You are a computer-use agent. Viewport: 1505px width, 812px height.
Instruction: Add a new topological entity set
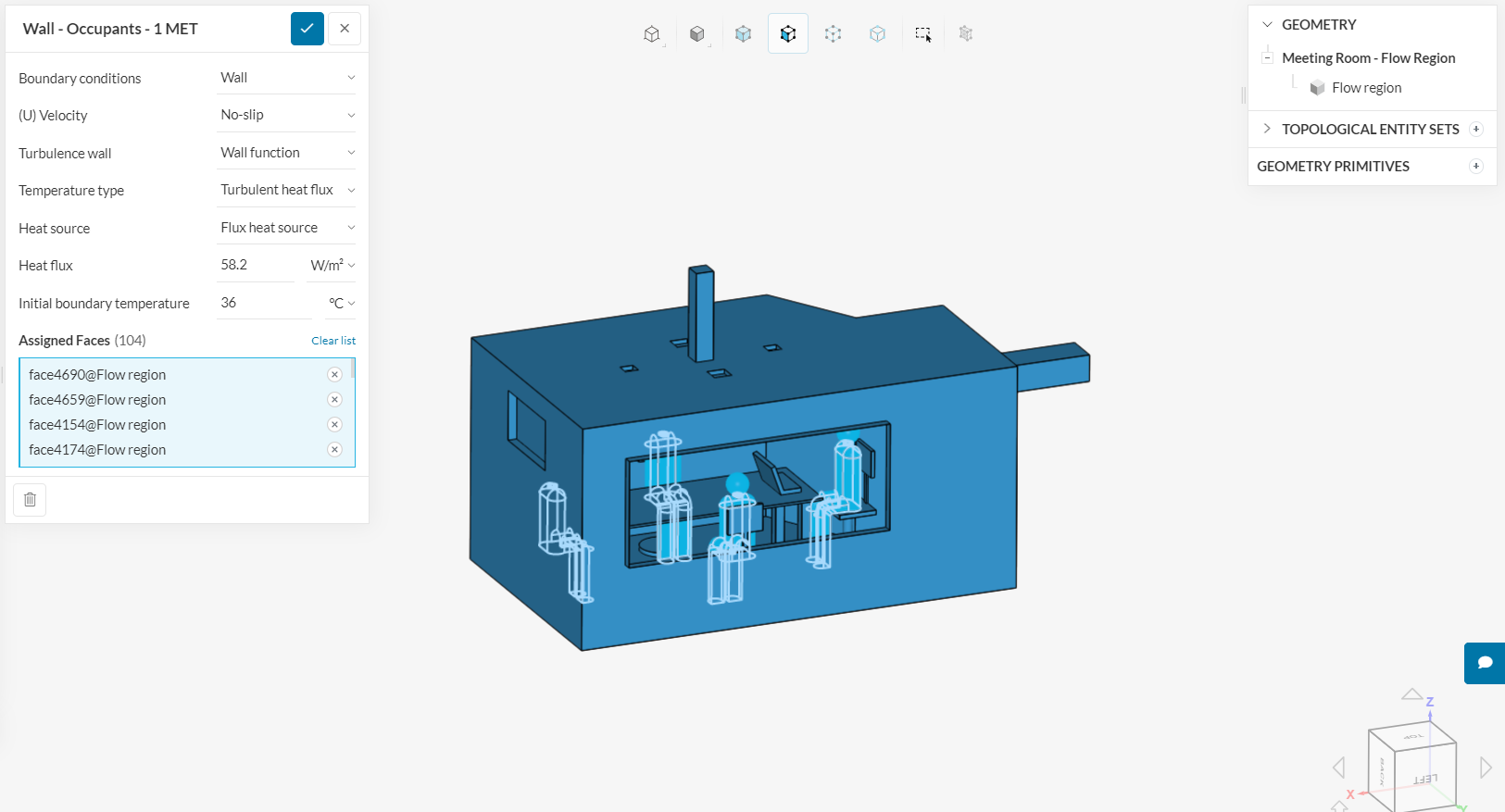tap(1476, 130)
